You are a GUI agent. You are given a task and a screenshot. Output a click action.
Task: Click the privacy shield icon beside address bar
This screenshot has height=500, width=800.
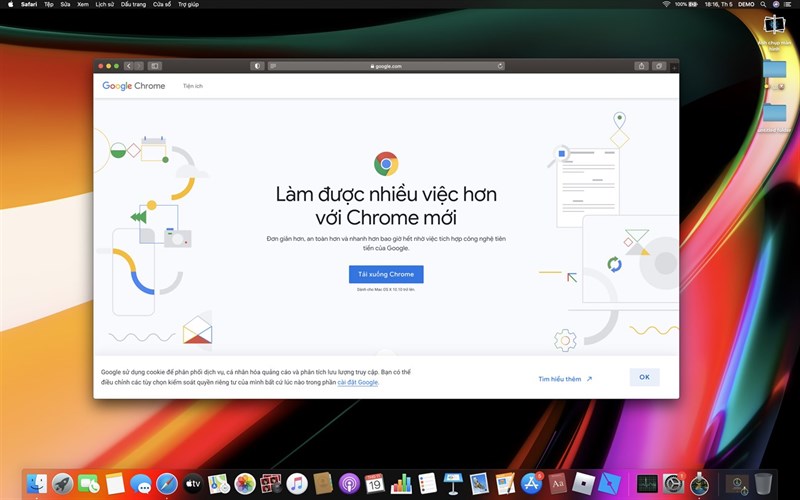pos(258,66)
